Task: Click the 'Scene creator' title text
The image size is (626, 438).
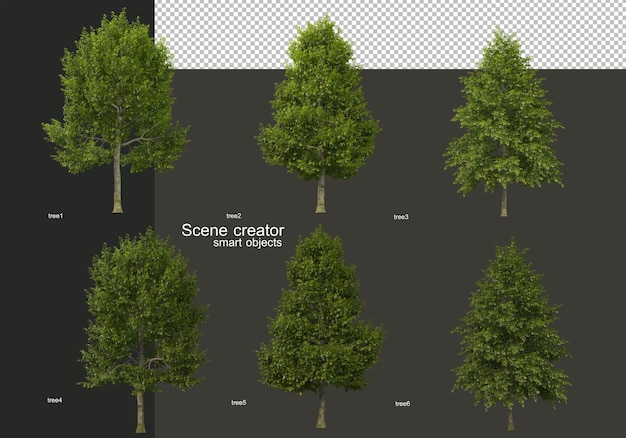Action: (x=233, y=230)
